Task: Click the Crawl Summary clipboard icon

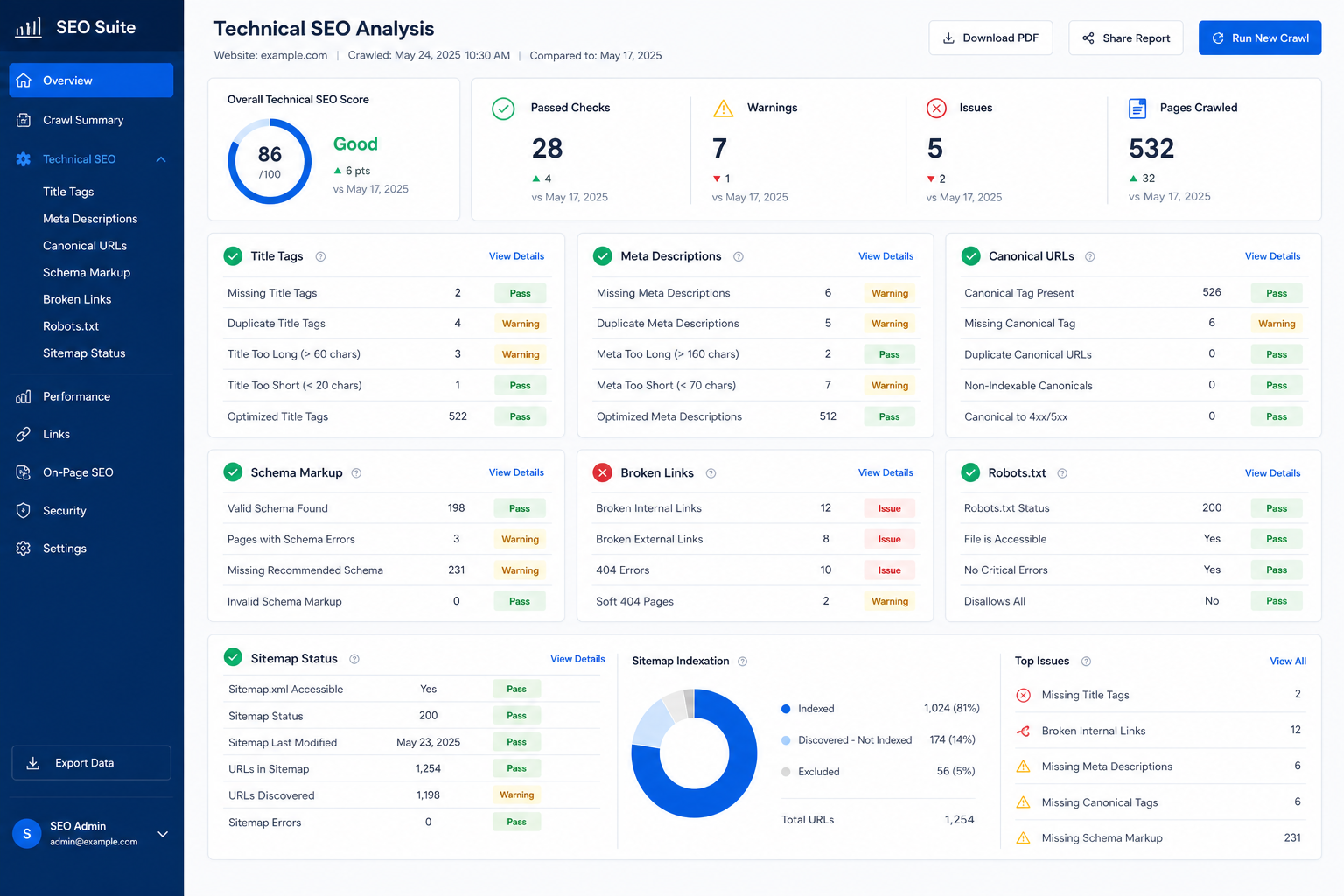Action: (24, 120)
